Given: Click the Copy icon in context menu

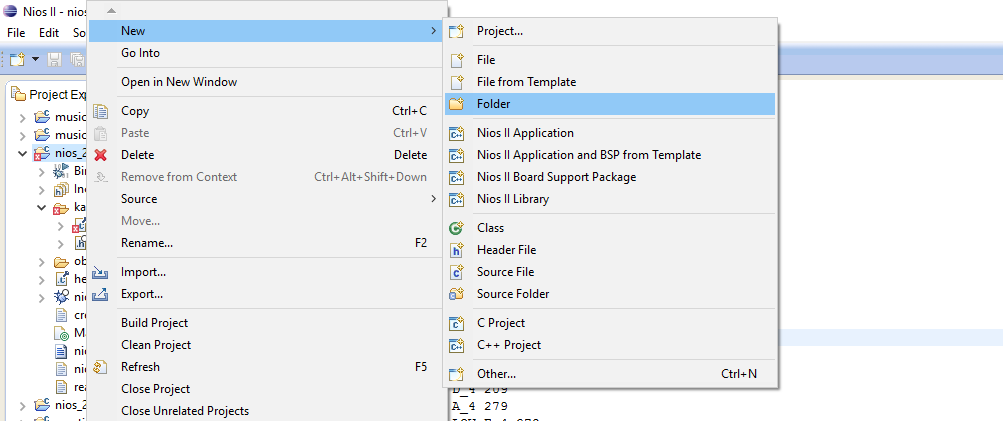Looking at the screenshot, I should 100,111.
